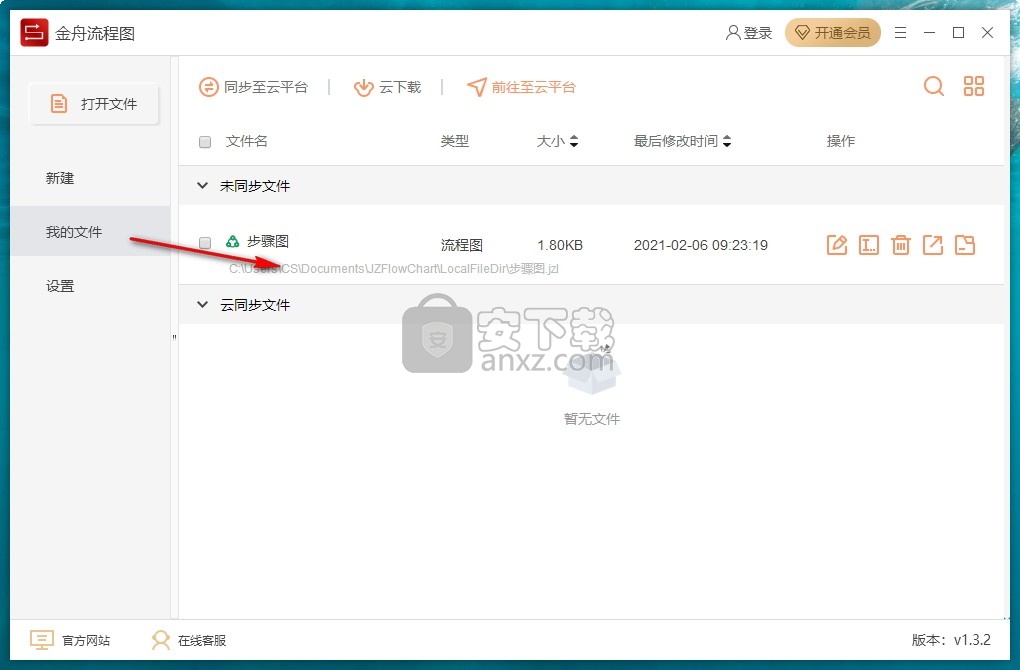Click the 金舟流程图 app logo icon
The height and width of the screenshot is (670, 1020).
[34, 33]
